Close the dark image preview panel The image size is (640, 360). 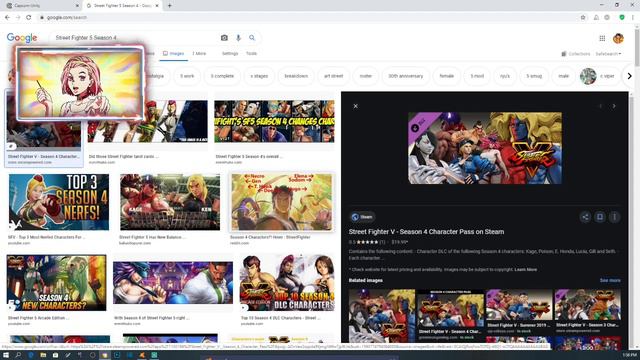pyautogui.click(x=356, y=106)
